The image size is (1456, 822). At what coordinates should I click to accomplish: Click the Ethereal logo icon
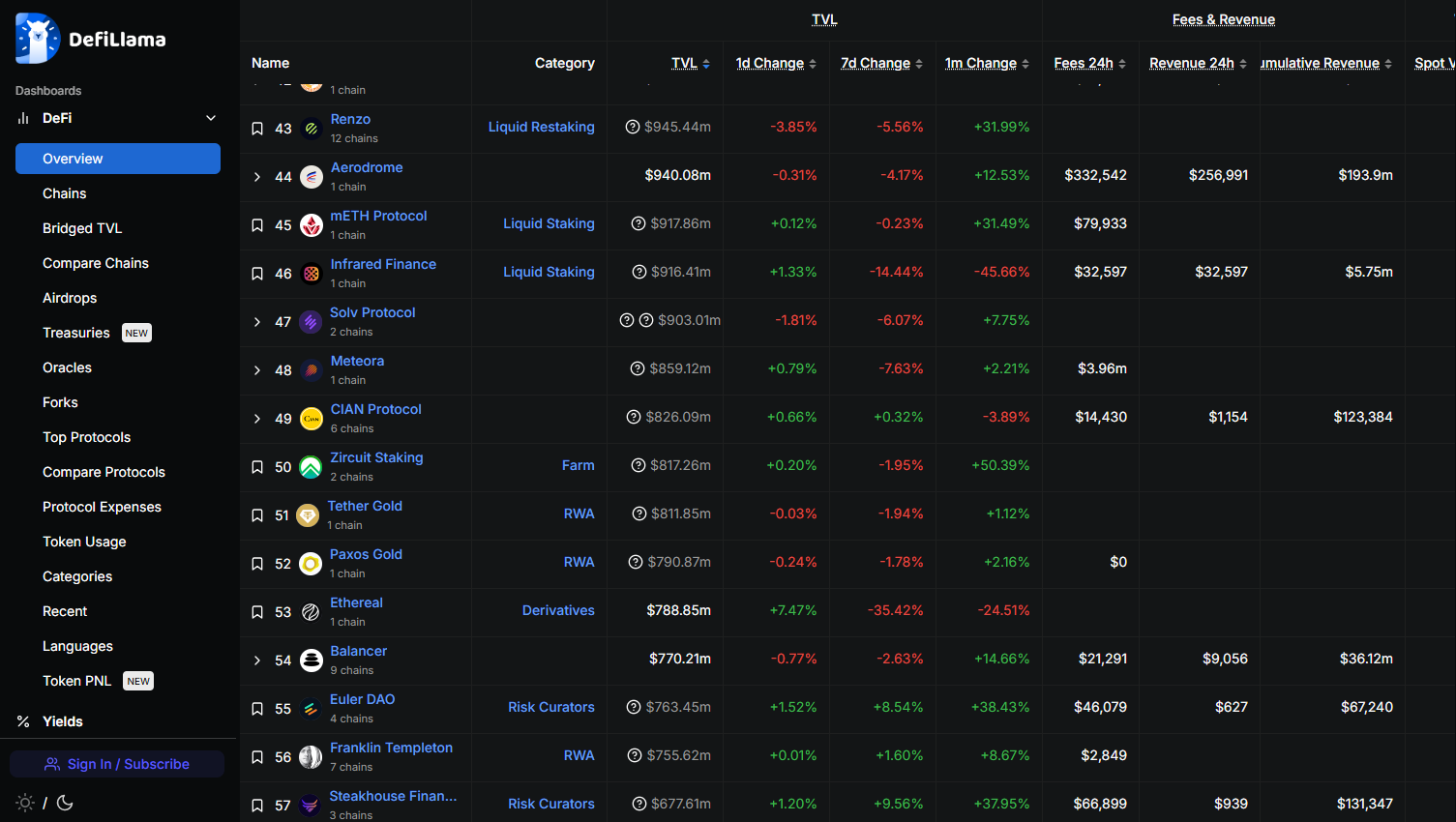[311, 612]
